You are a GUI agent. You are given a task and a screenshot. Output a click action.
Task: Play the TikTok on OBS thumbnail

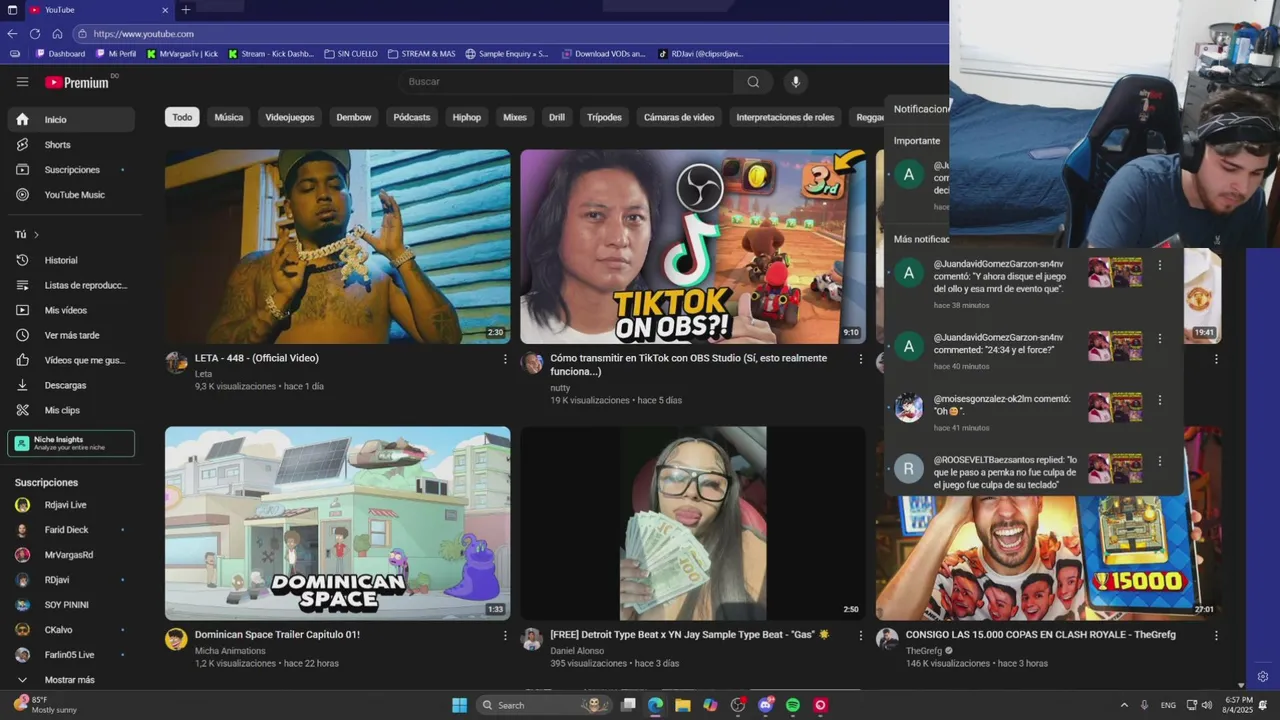click(693, 247)
